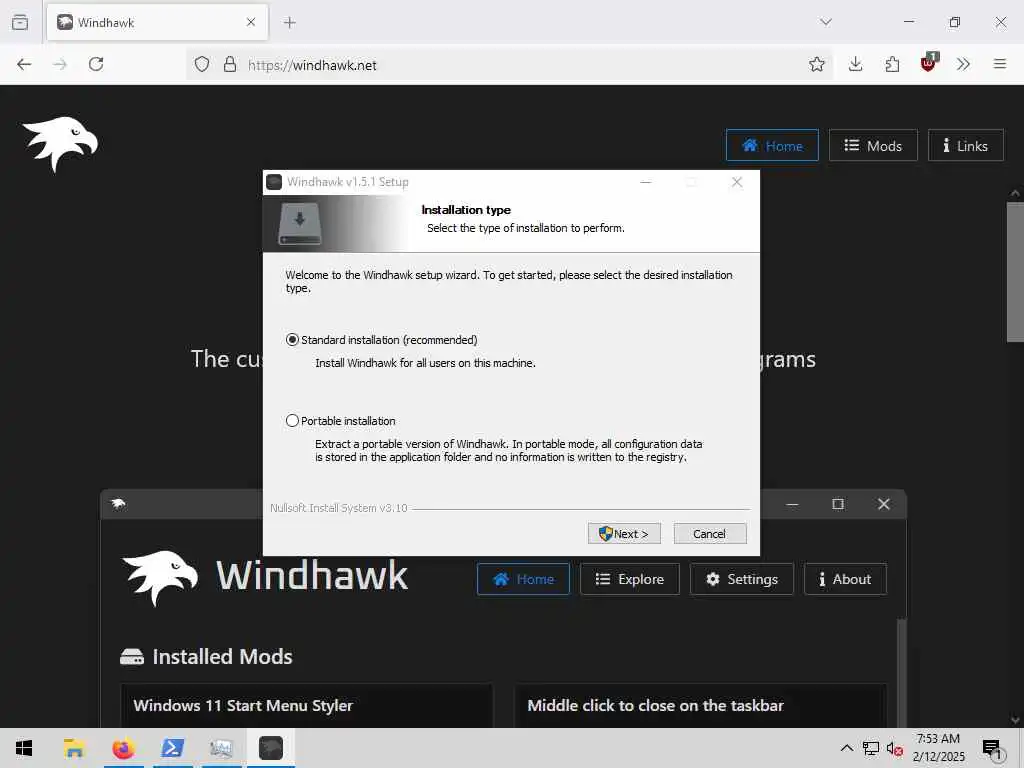
Task: Click the uBlock Origin extension icon
Action: 929,63
